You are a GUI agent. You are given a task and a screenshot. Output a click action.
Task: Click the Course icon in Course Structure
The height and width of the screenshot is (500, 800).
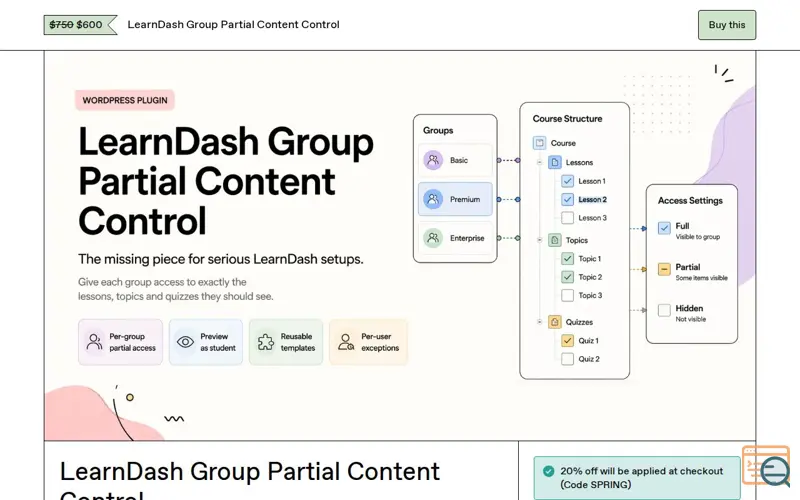pyautogui.click(x=539, y=143)
